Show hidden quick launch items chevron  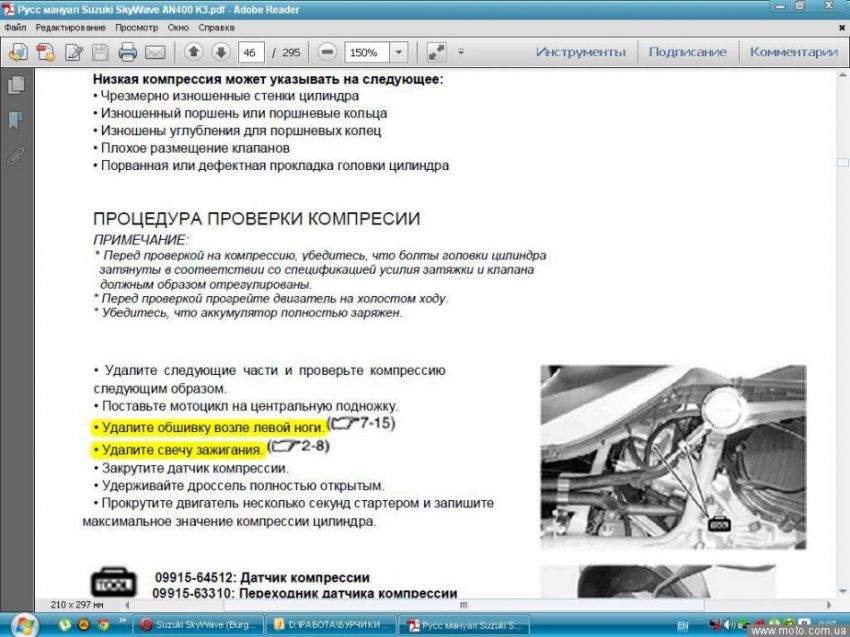(123, 621)
